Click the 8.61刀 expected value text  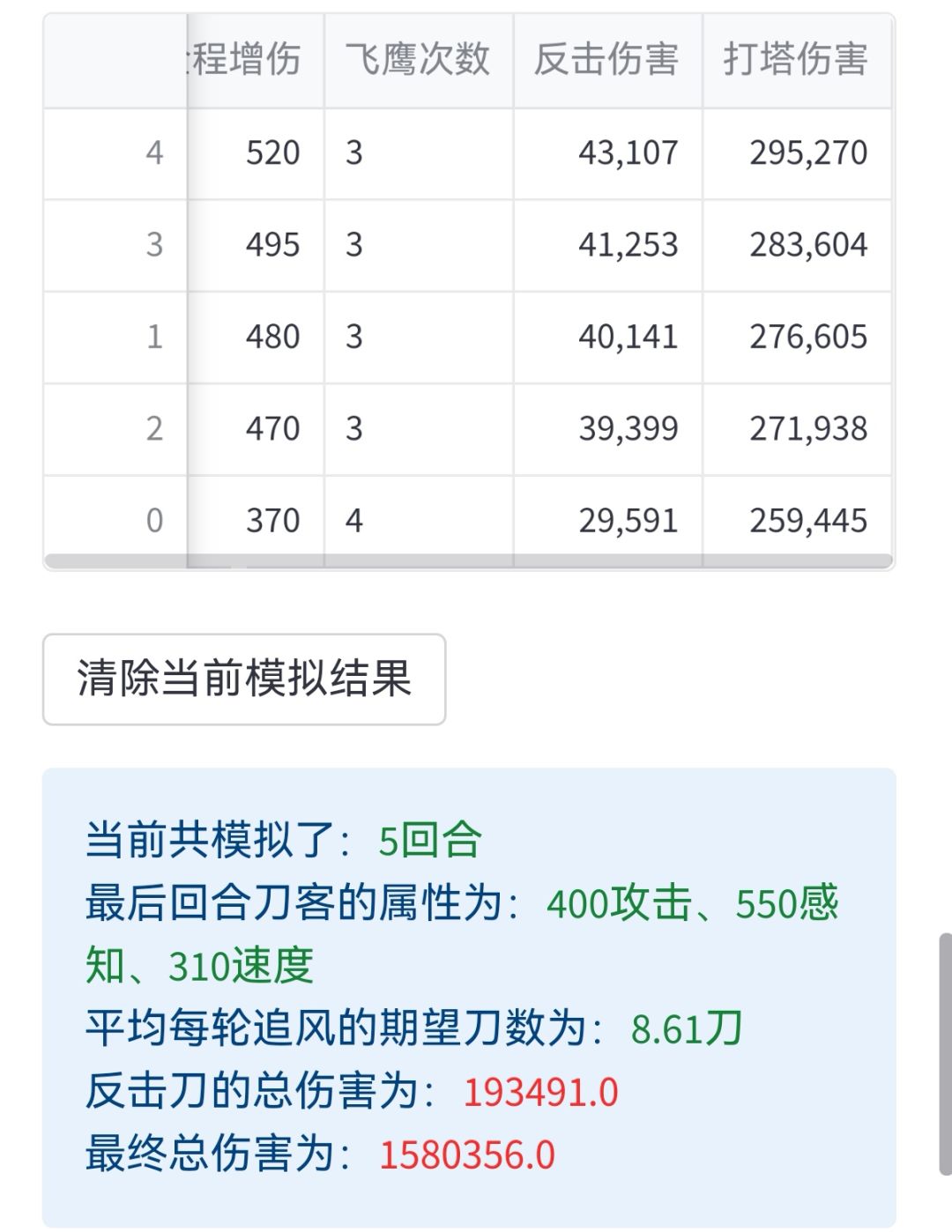tap(687, 1028)
